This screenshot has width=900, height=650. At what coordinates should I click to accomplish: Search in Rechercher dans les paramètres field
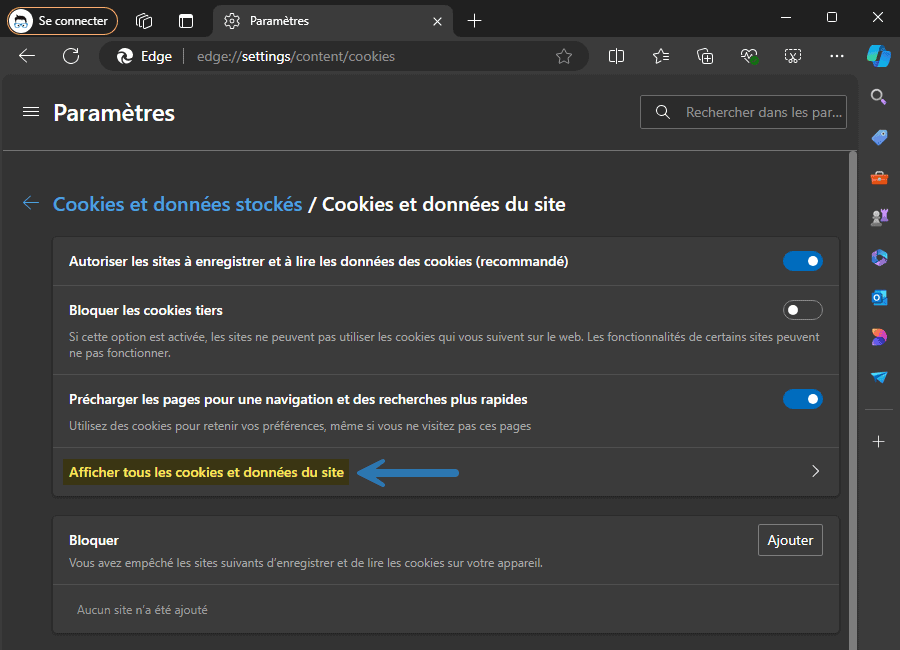pos(743,112)
